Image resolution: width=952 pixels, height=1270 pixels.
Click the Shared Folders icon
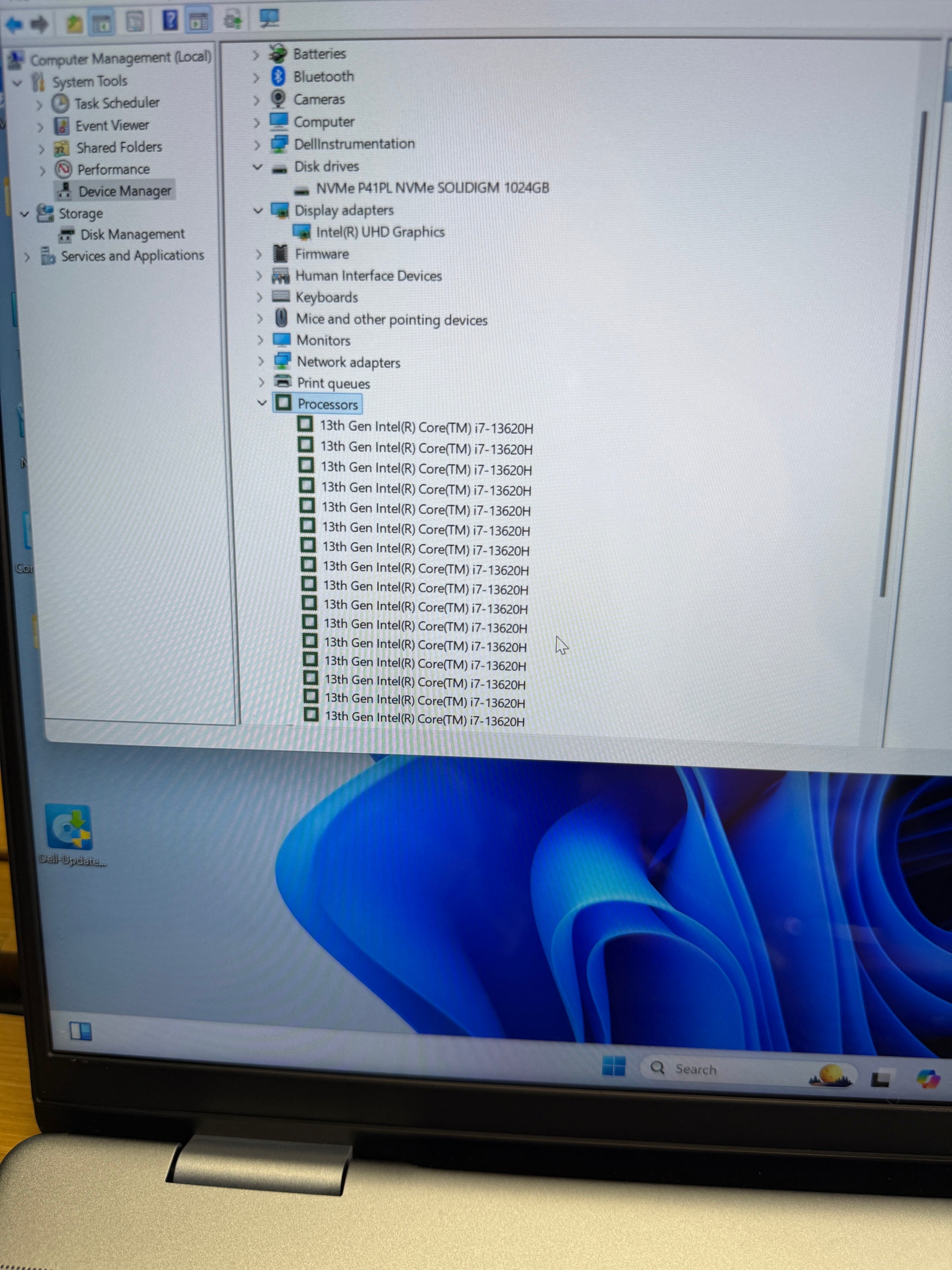coord(62,148)
